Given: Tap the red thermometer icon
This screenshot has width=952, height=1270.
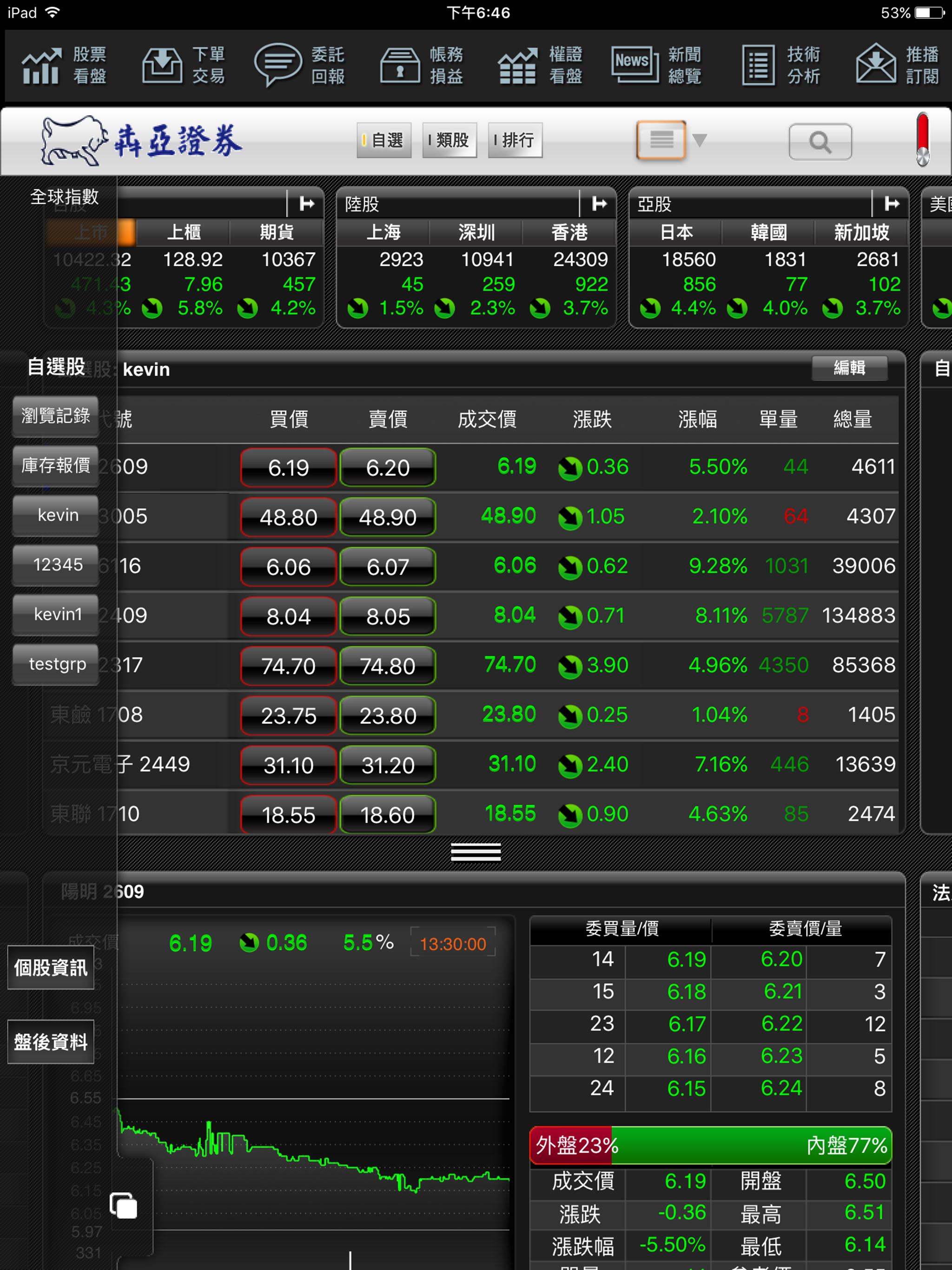Looking at the screenshot, I should [x=923, y=139].
